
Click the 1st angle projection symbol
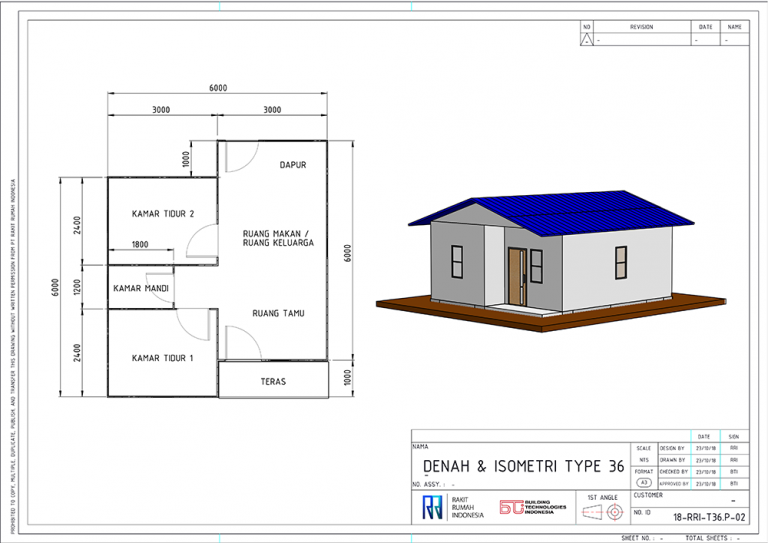(x=602, y=512)
